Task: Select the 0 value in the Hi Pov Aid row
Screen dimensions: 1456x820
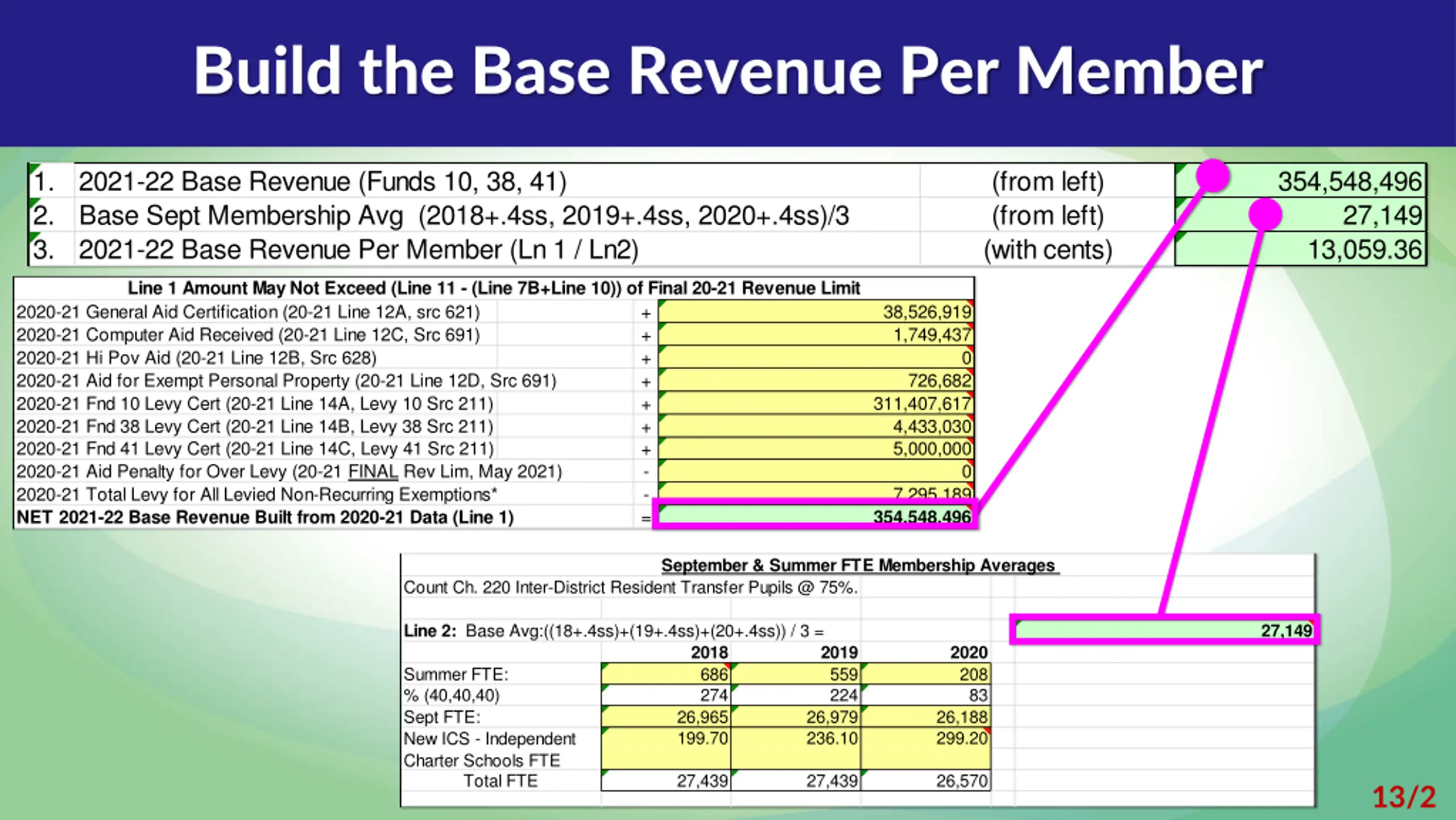Action: [x=966, y=357]
